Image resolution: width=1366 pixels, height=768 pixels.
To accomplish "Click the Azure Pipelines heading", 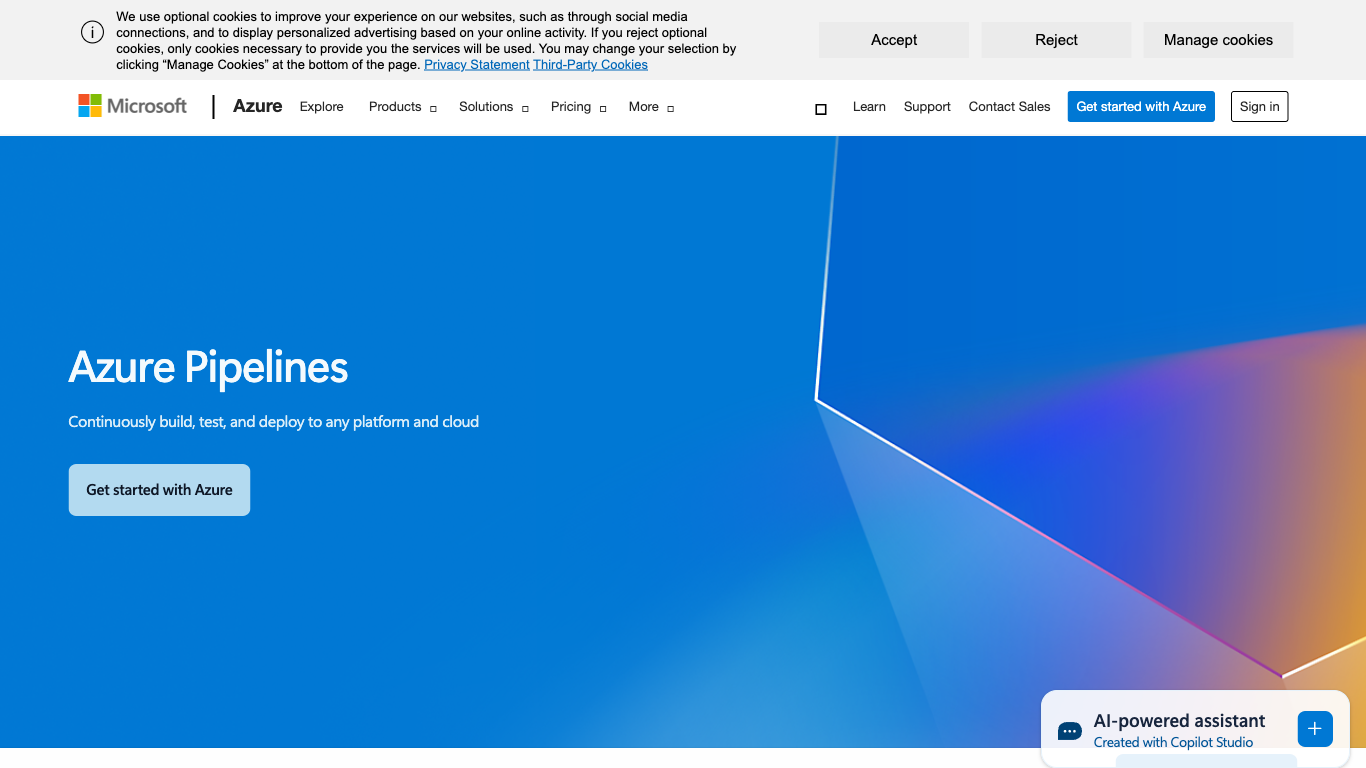I will [208, 367].
